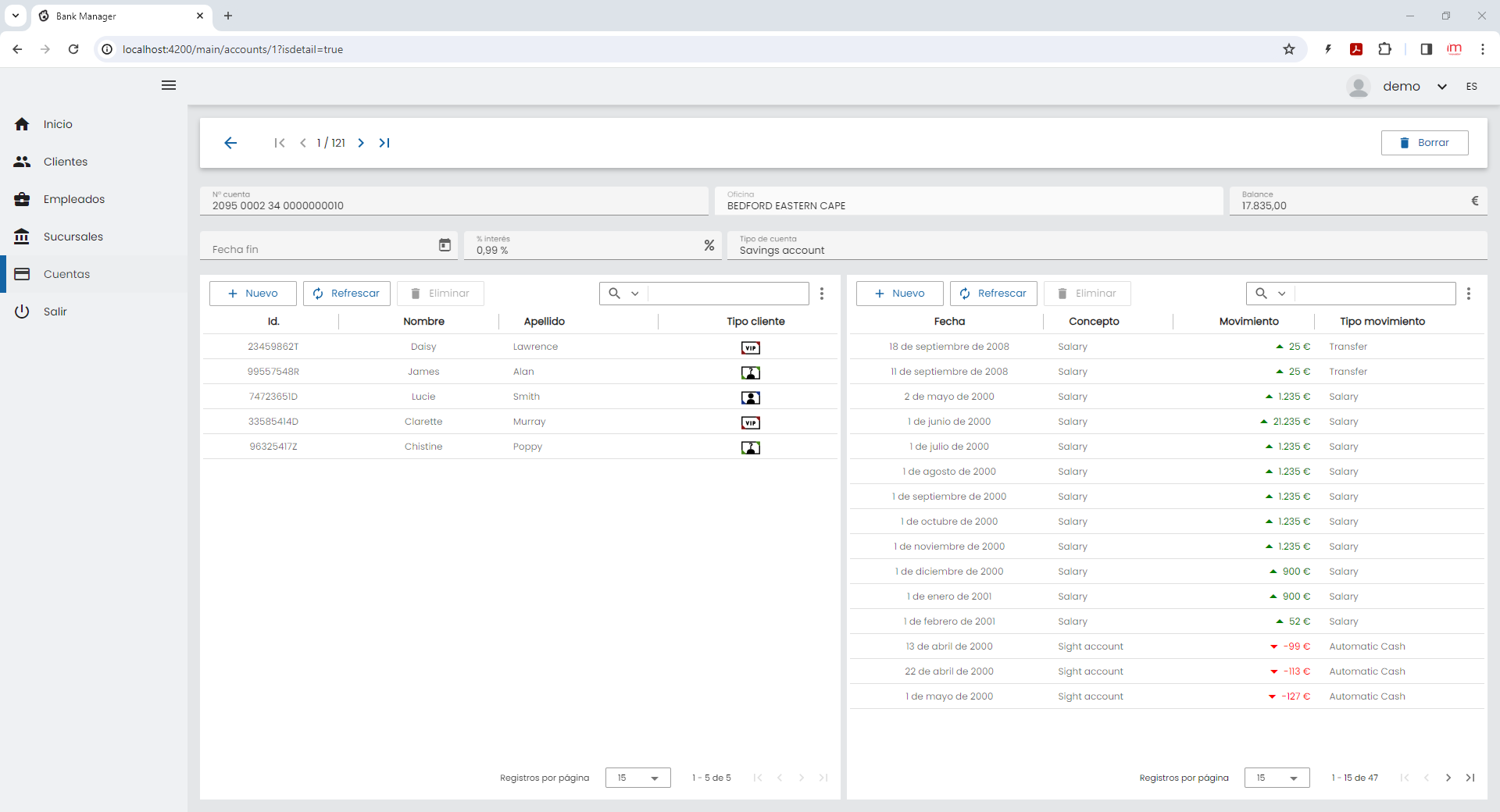1500x812 pixels.
Task: Focus the clients table search field
Action: pyautogui.click(x=728, y=294)
